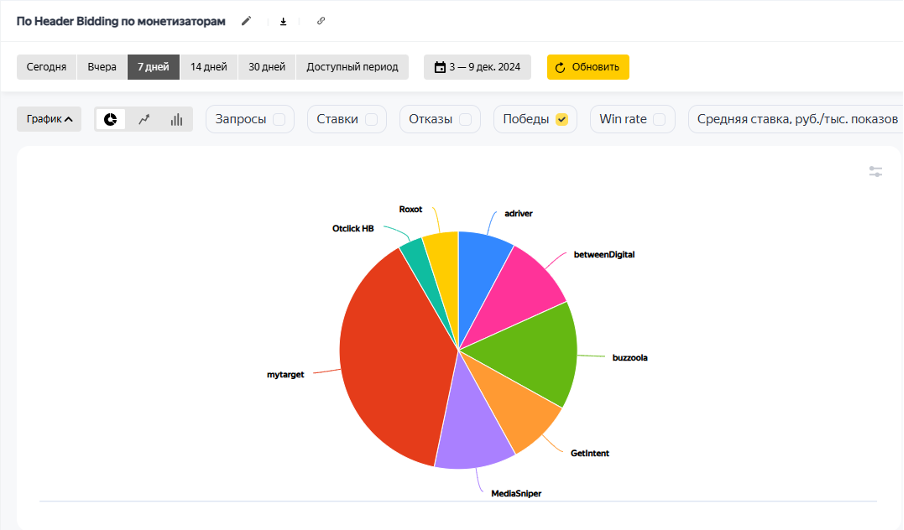The image size is (904, 530).
Task: Click the pencil edit icon beside report title
Action: pos(246,21)
